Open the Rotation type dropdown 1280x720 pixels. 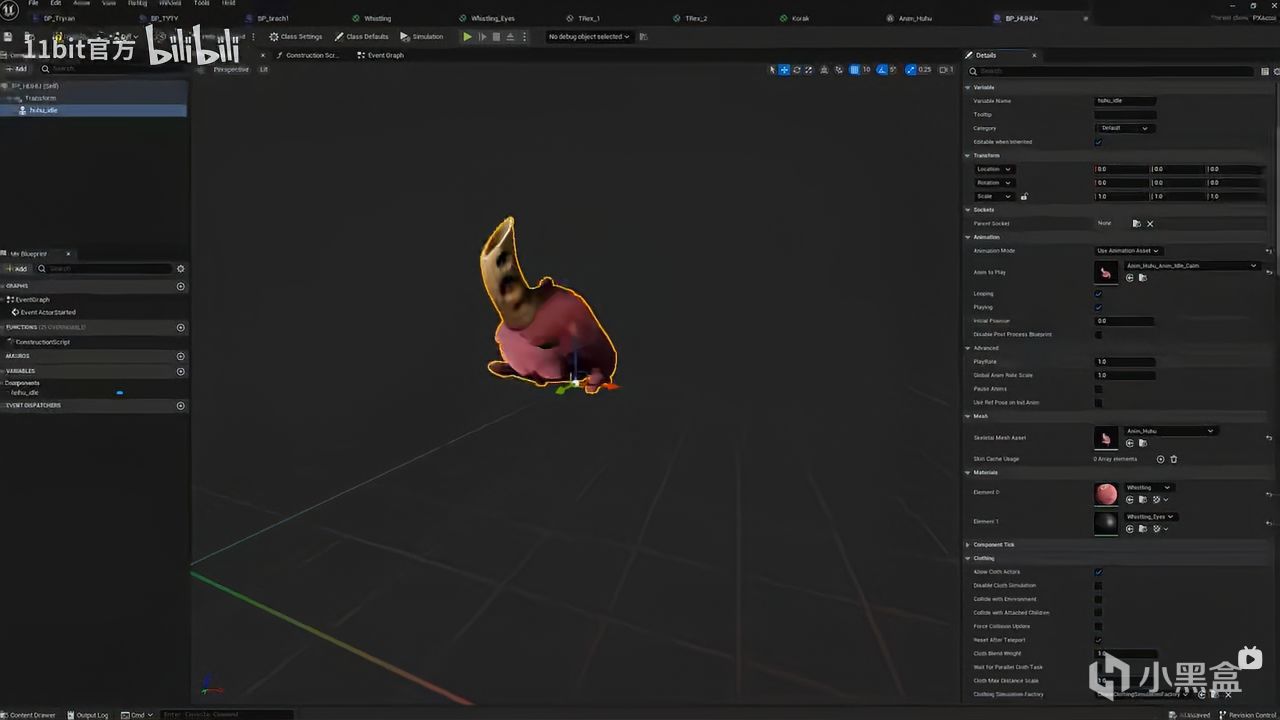994,183
